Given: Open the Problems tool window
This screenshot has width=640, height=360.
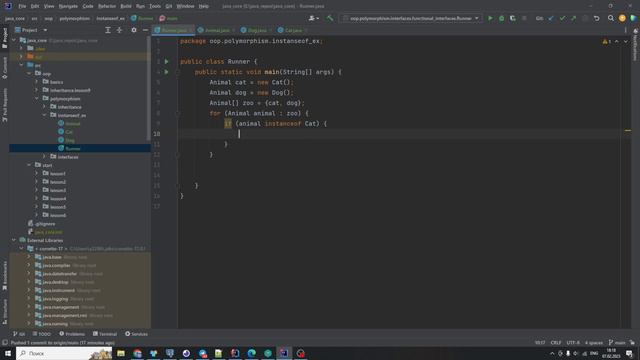Looking at the screenshot, I should coord(72,334).
